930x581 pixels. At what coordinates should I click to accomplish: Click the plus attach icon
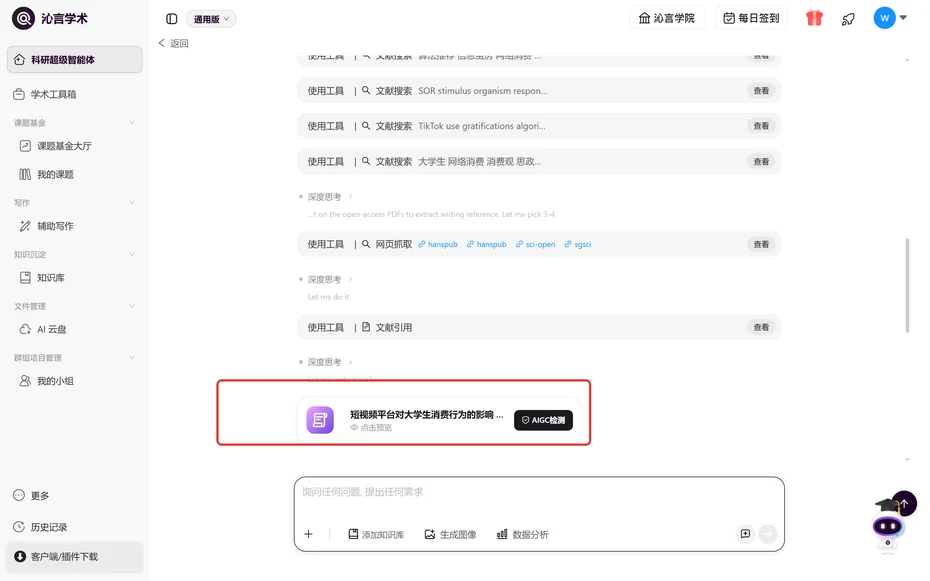point(308,534)
